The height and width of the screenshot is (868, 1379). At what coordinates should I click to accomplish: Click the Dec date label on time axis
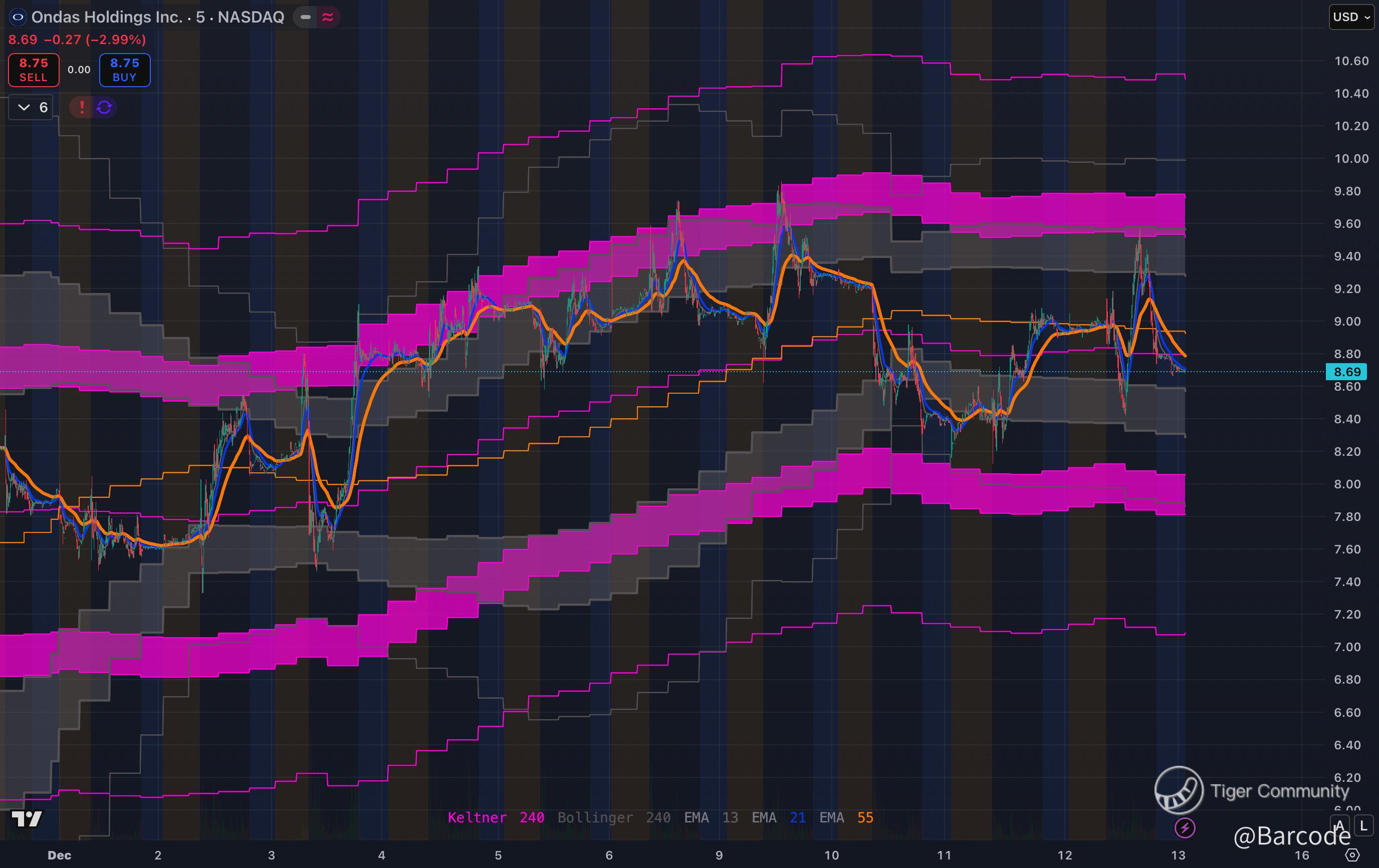(59, 855)
